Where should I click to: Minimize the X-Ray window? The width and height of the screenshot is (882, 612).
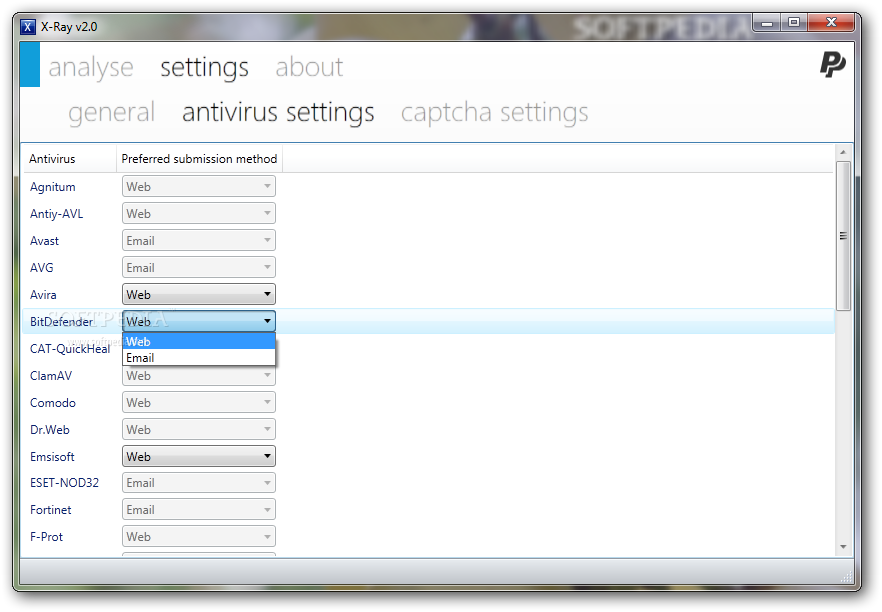[x=766, y=22]
